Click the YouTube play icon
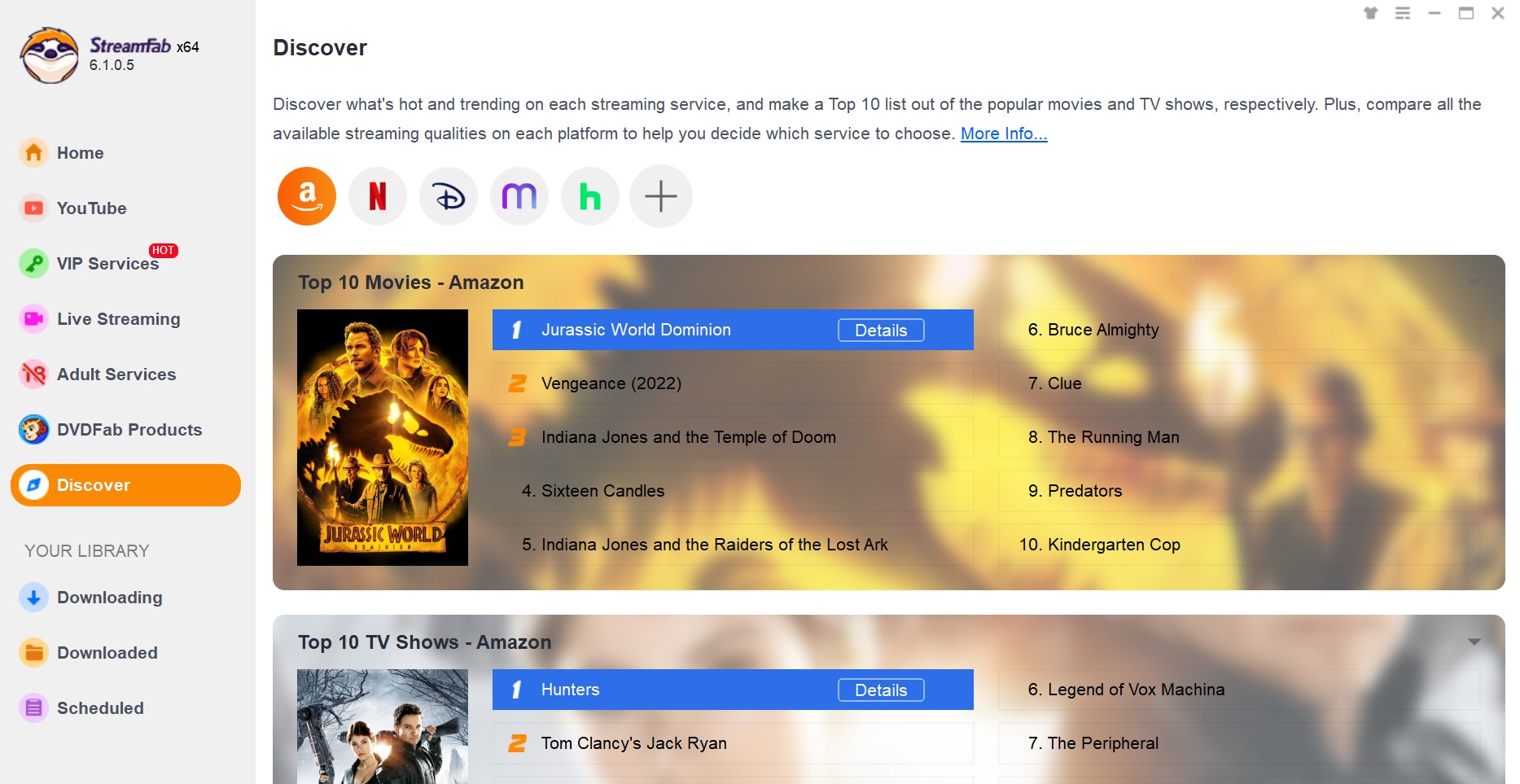 coord(33,208)
